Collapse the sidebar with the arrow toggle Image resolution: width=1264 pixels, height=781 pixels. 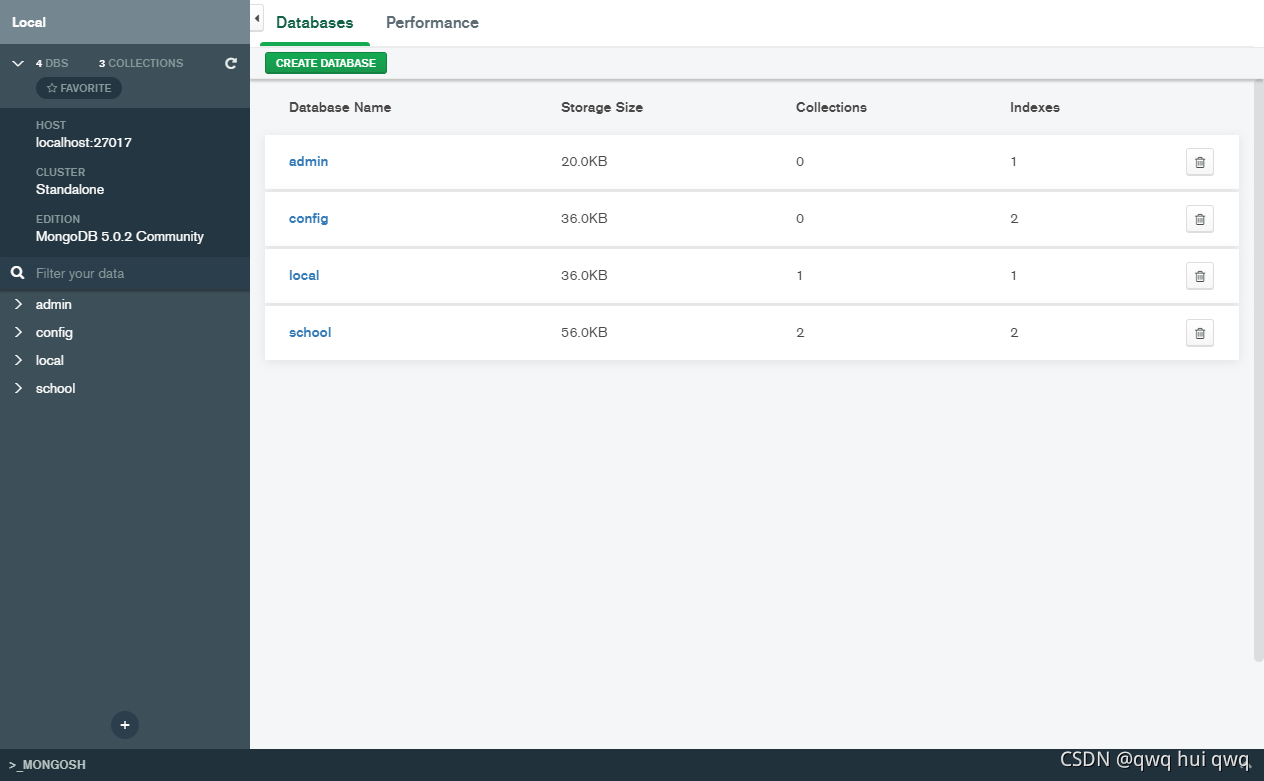tap(257, 19)
